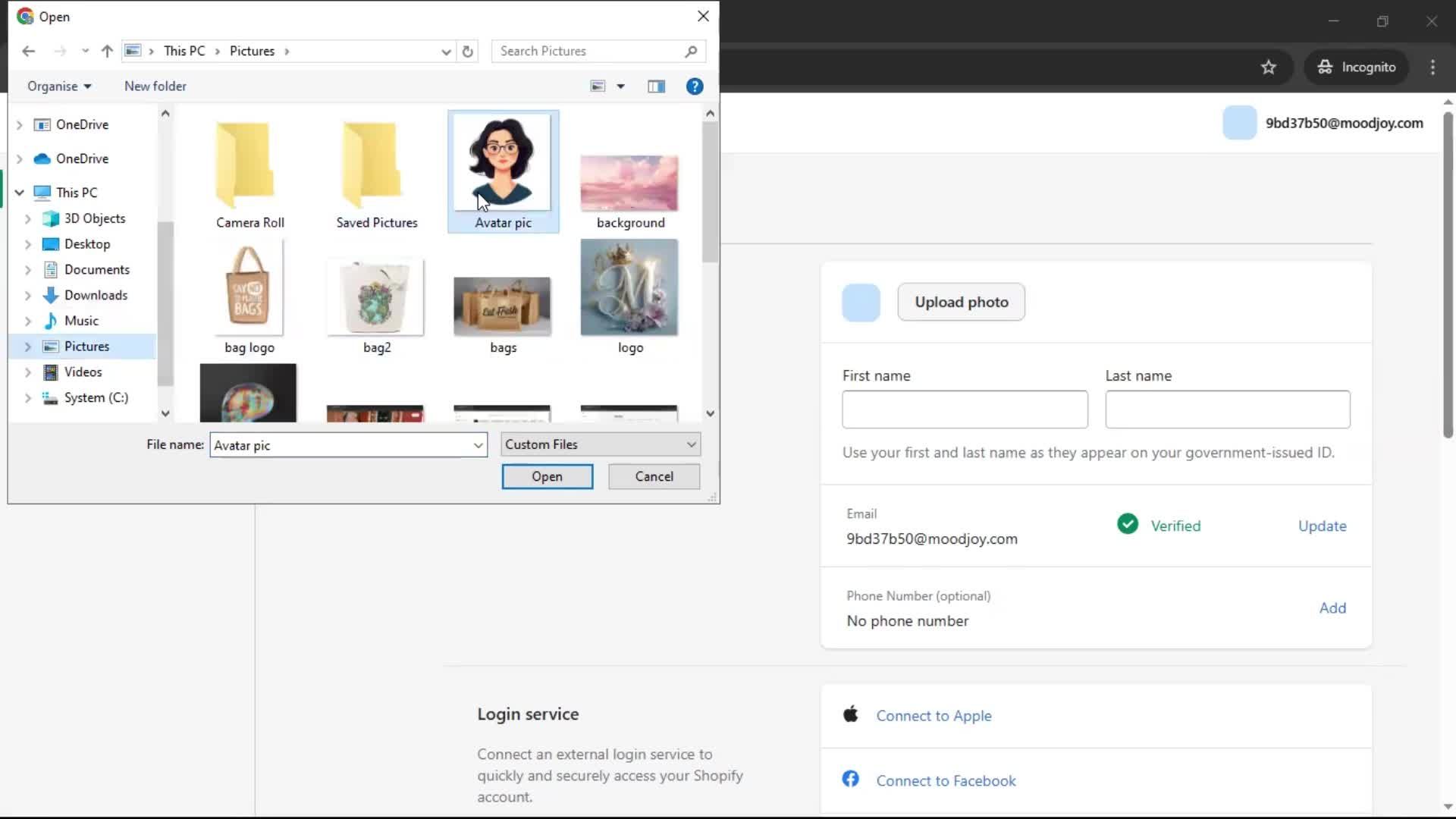This screenshot has height=819, width=1456.
Task: Expand the Videos tree node
Action: (28, 372)
